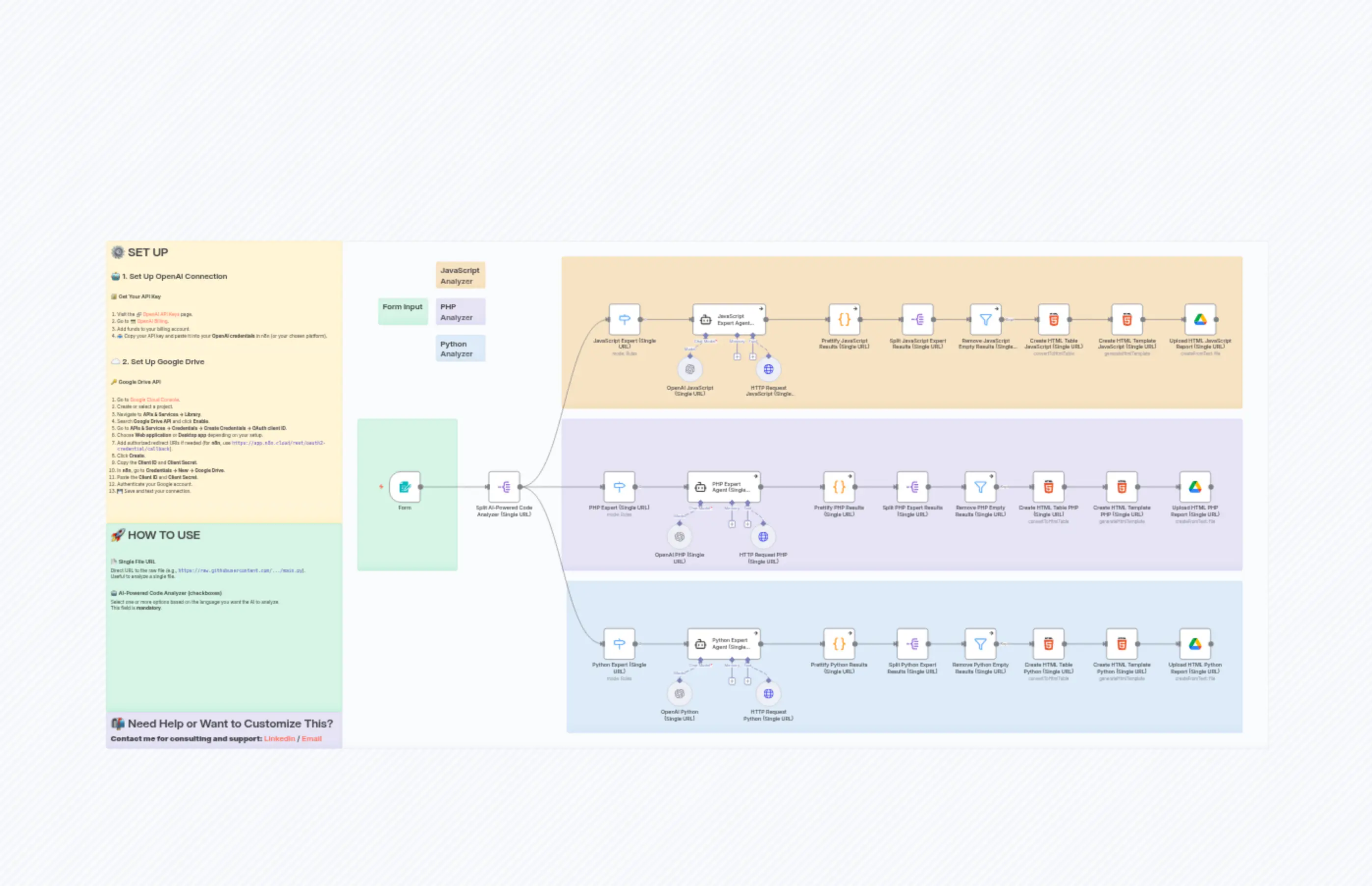Open the Split PHP Expert Results node
This screenshot has height=886, width=1372.
pos(912,487)
